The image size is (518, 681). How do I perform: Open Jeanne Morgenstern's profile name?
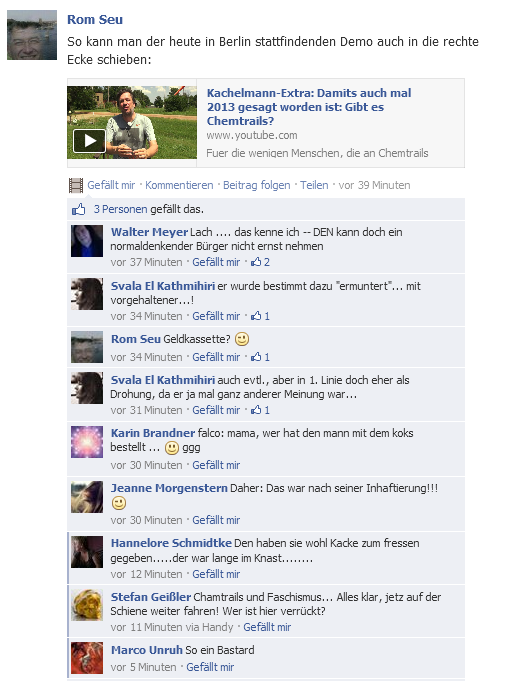169,488
